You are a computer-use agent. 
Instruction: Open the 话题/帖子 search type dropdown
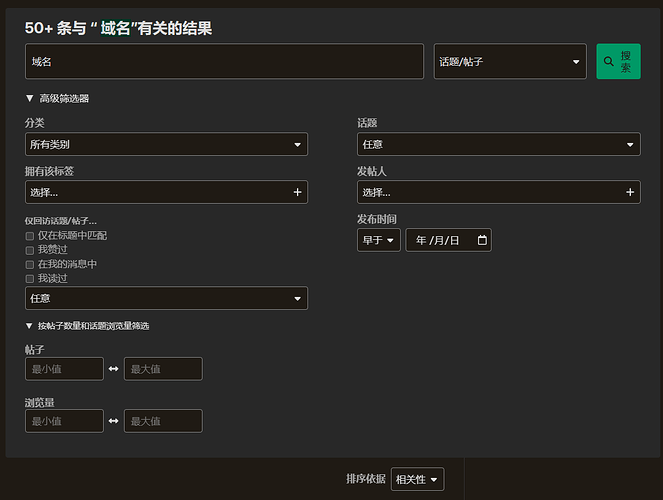click(510, 61)
